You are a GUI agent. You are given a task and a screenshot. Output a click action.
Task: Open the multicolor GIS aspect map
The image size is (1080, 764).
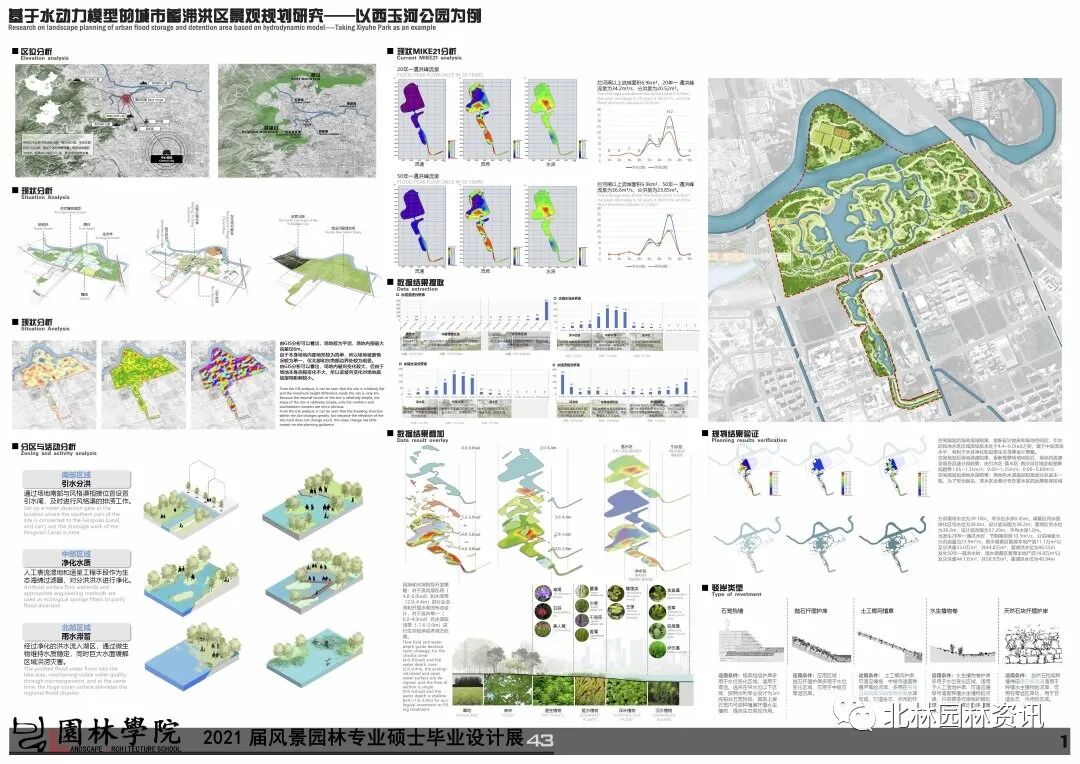[x=233, y=385]
